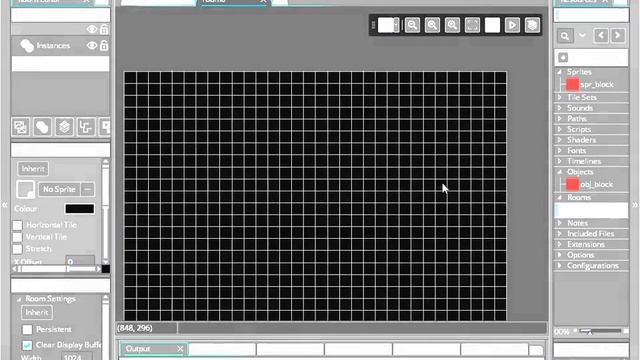The width and height of the screenshot is (640, 360).
Task: Toggle visibility of the Instances layer
Action: click(92, 45)
